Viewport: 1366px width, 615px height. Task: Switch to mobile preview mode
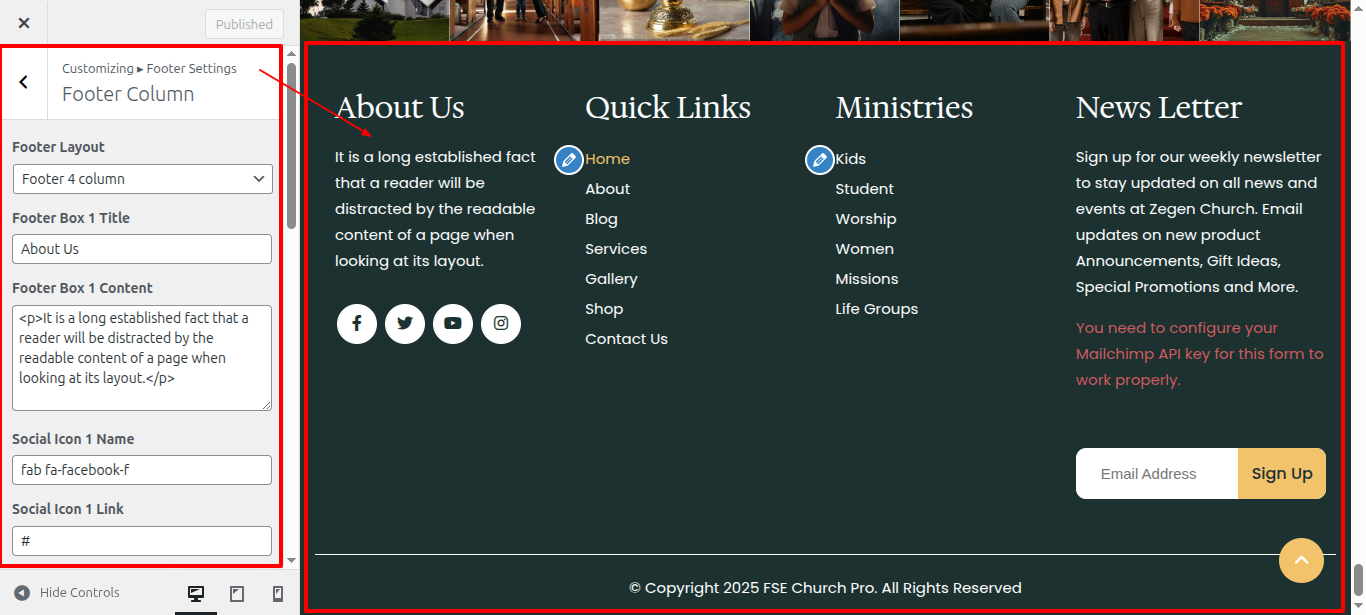click(x=278, y=593)
